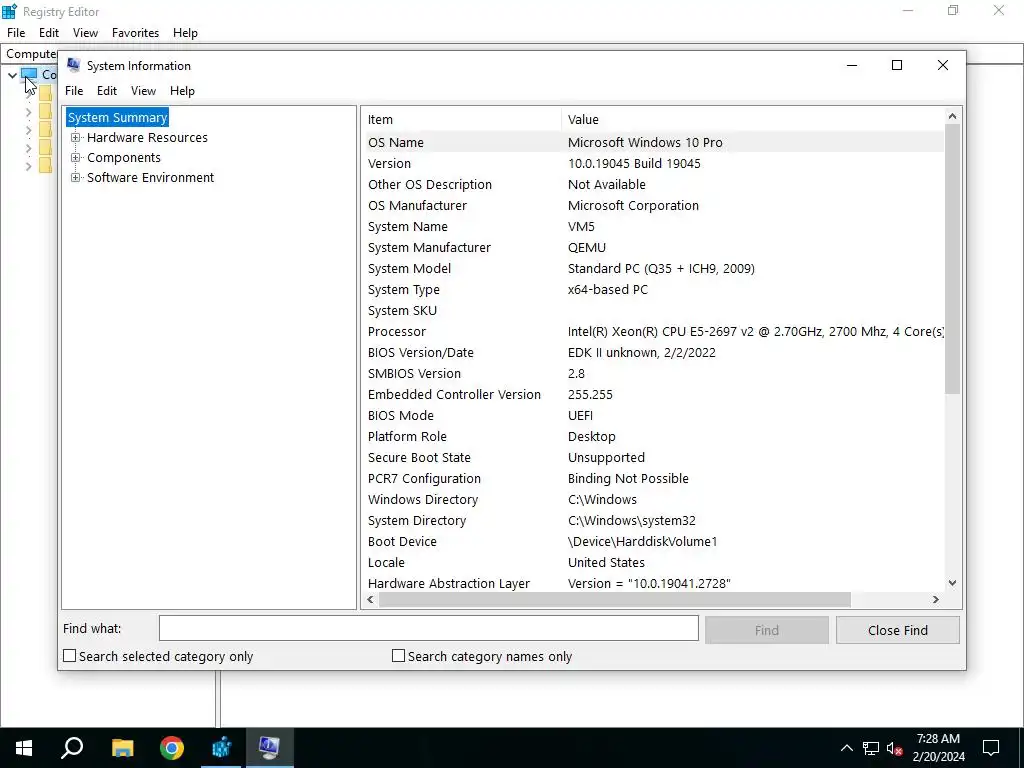Image resolution: width=1024 pixels, height=768 pixels.
Task: Open network status tray icon
Action: [871, 748]
